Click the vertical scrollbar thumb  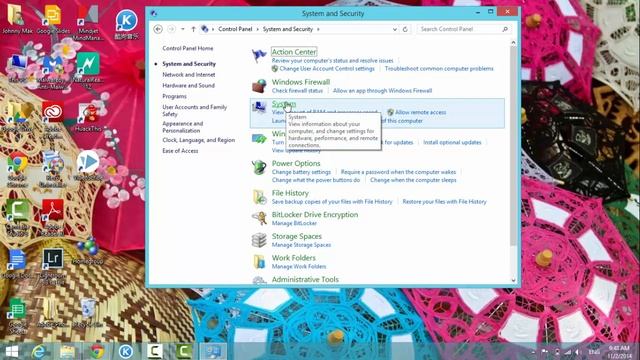(513, 147)
